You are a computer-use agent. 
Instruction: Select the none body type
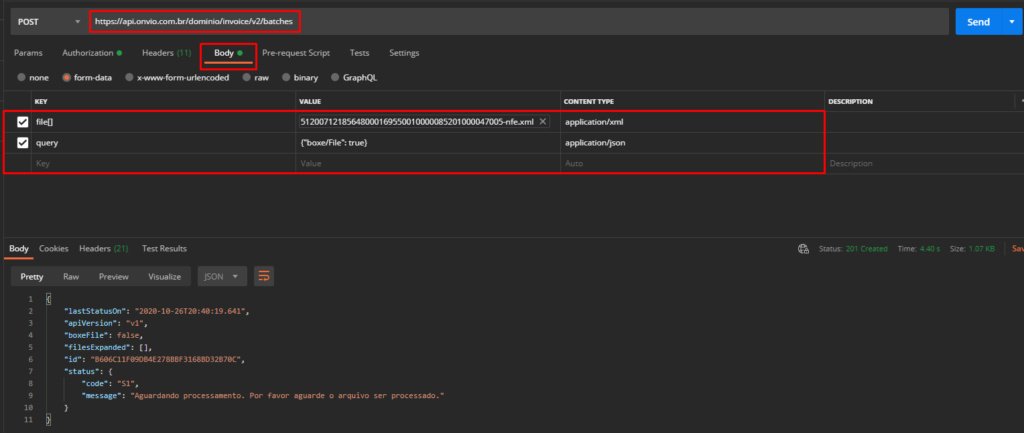coord(33,78)
